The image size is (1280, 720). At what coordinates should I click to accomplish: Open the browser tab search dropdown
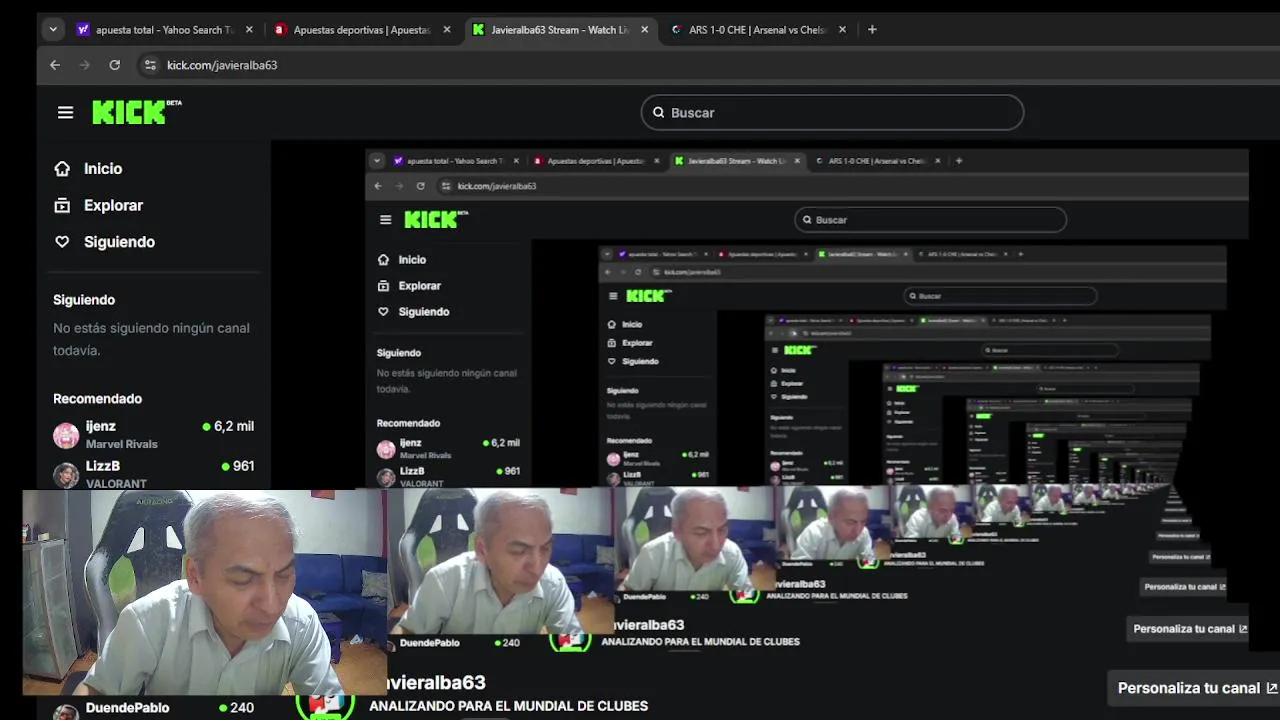pos(53,30)
